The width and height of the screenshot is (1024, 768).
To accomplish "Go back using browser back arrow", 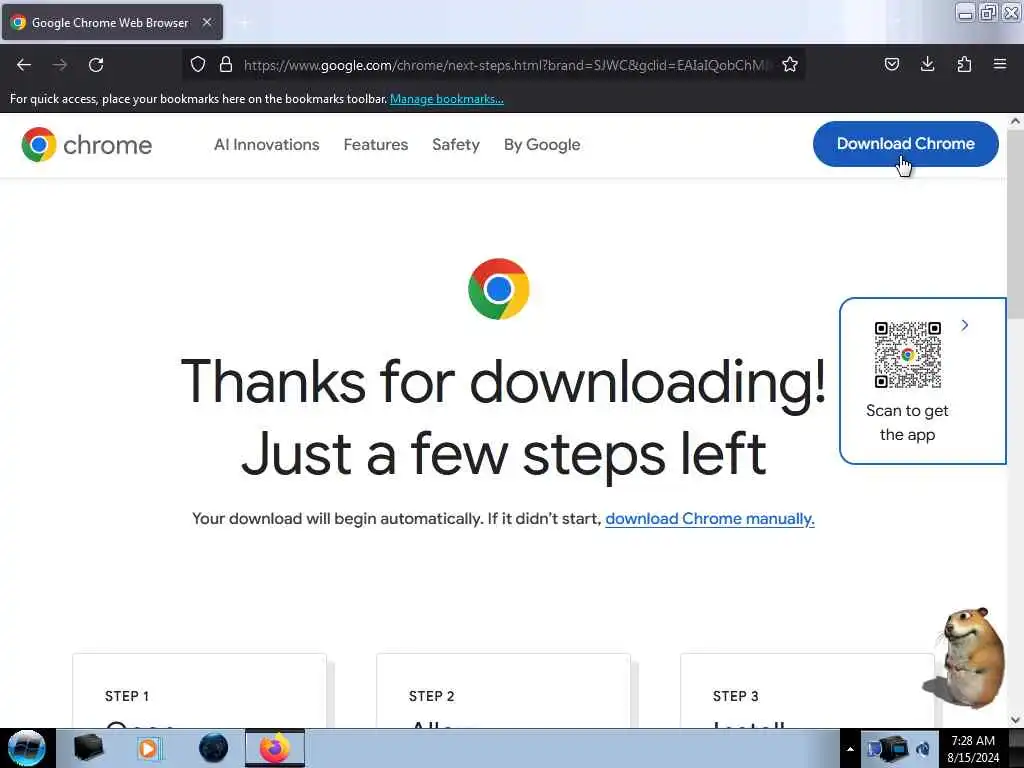I will (24, 65).
